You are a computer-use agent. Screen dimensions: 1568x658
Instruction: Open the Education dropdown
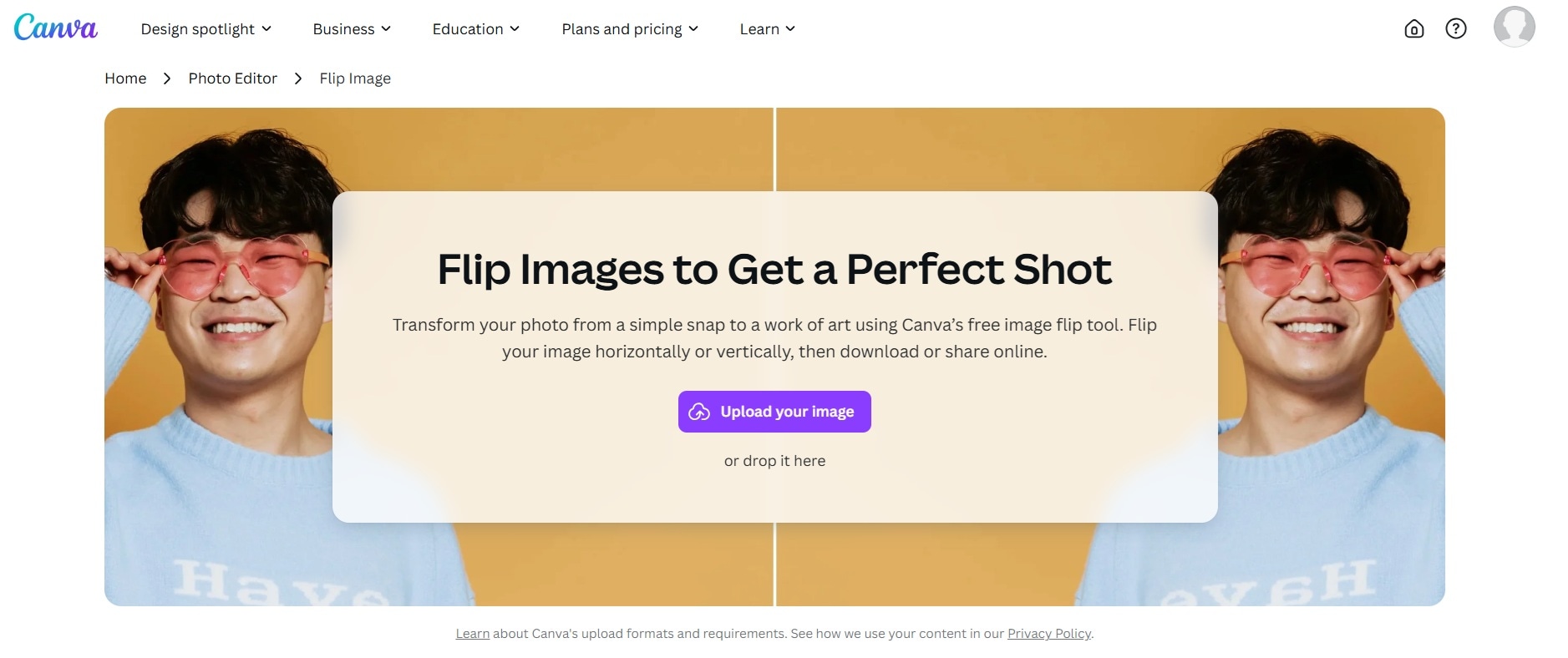(x=475, y=29)
